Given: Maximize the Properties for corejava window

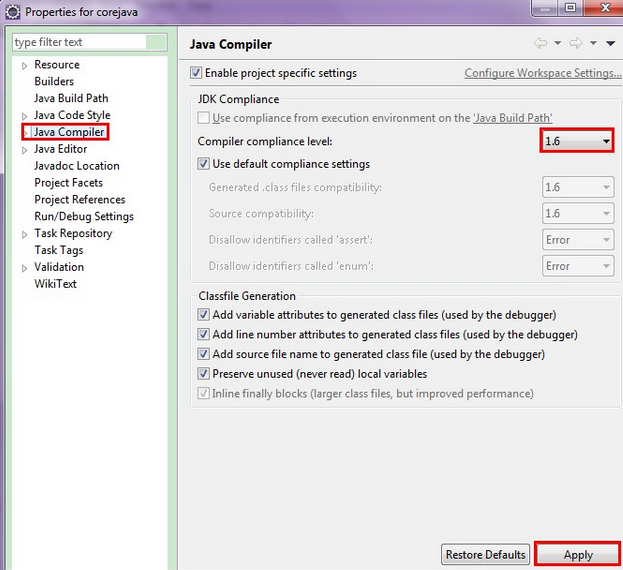Looking at the screenshot, I should (570, 7).
